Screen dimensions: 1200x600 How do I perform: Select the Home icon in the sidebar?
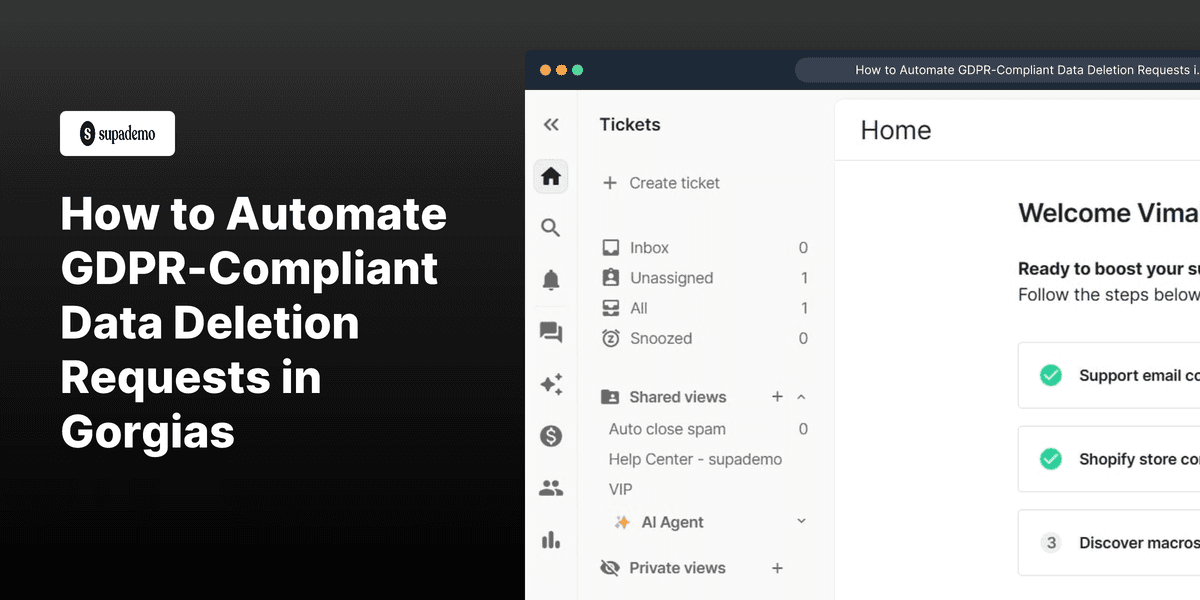[x=551, y=176]
